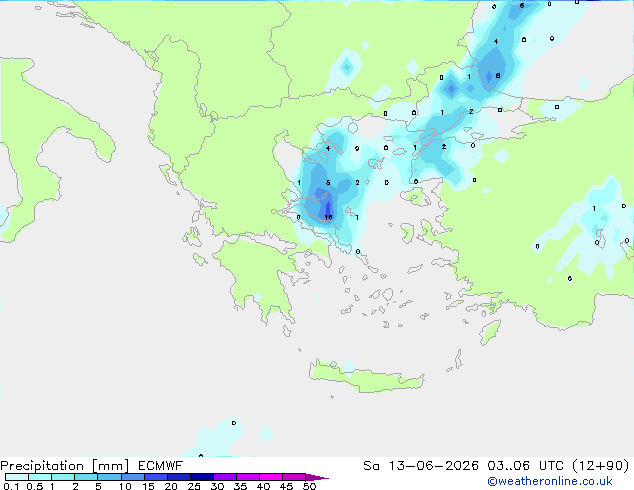The image size is (634, 490).
Task: Open the weatheronline.co.uk link
Action: [x=550, y=481]
